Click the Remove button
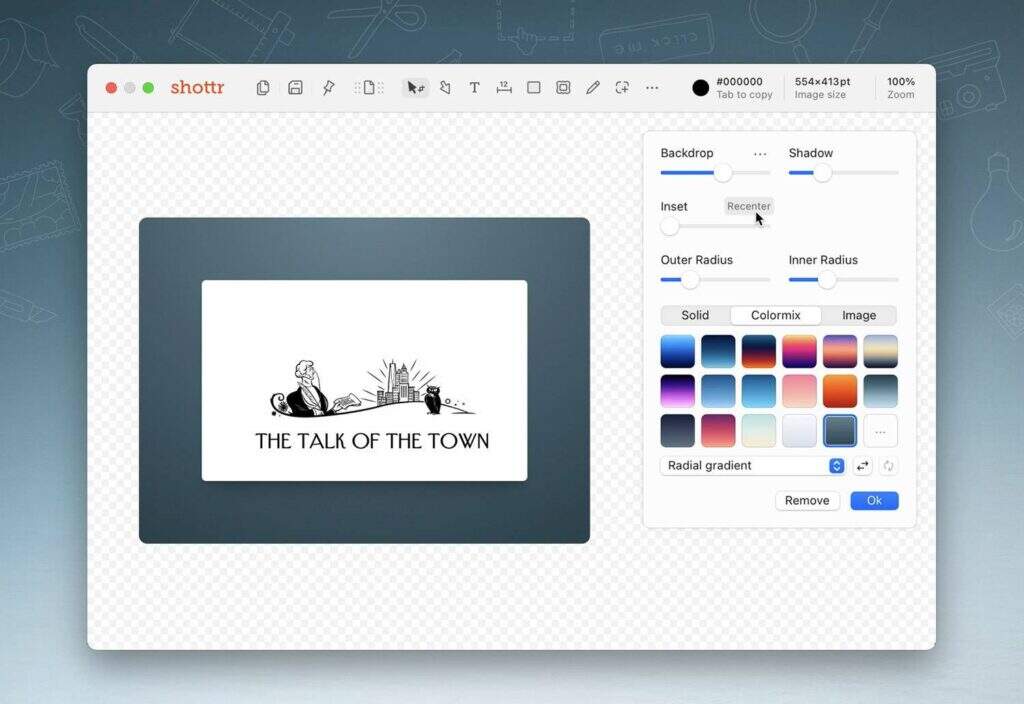The image size is (1024, 704). 807,501
